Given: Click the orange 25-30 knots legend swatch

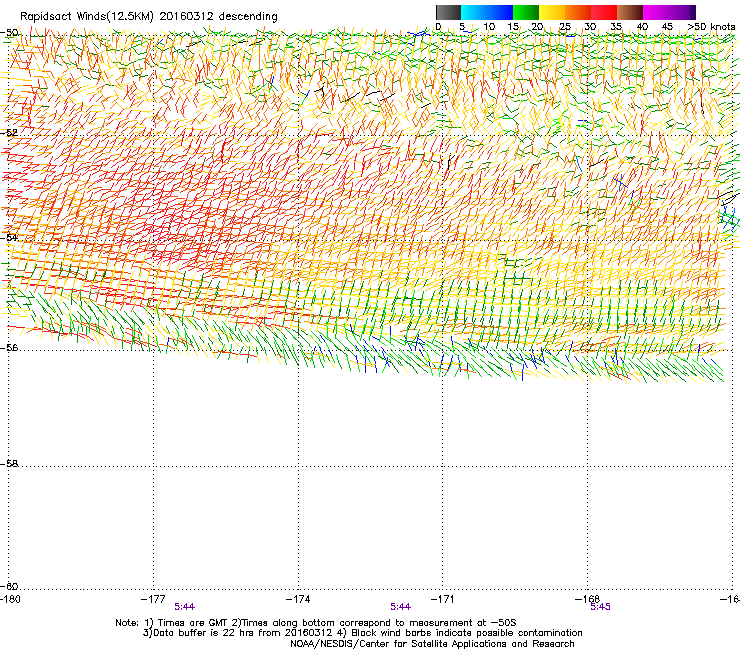Looking at the screenshot, I should coord(578,12).
